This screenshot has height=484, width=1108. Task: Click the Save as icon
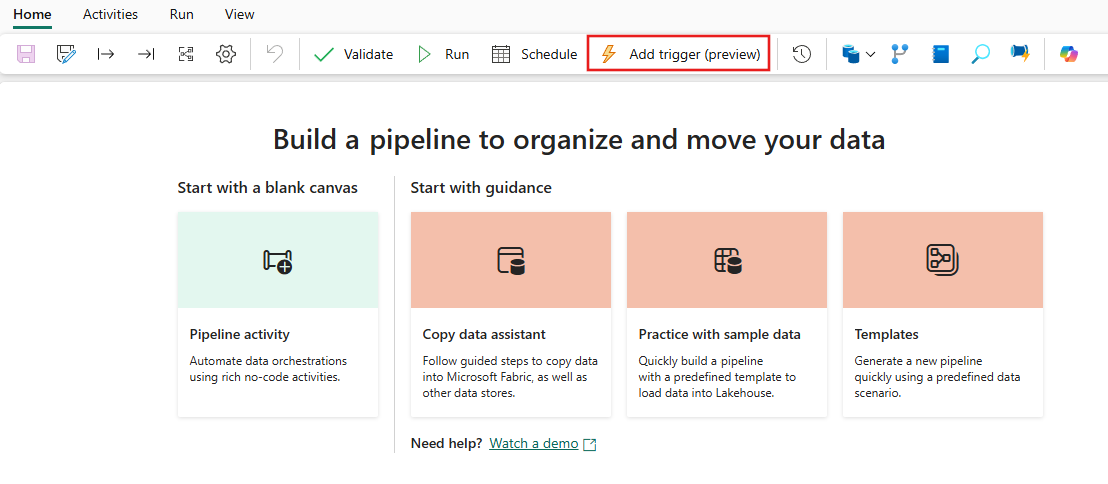tap(66, 54)
